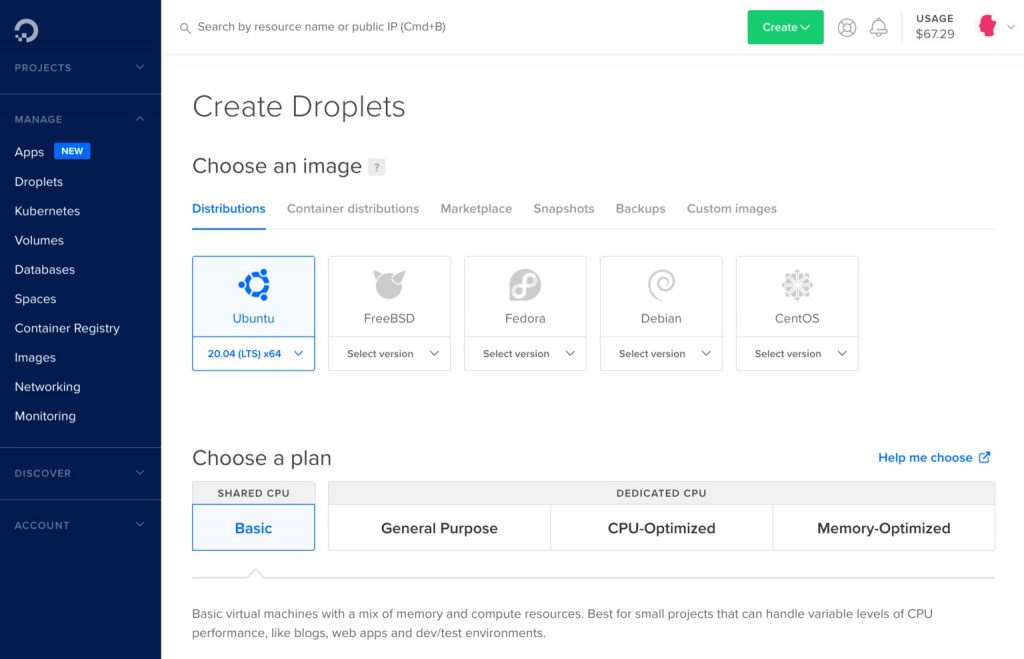Open Spaces in the sidebar

[x=35, y=299]
